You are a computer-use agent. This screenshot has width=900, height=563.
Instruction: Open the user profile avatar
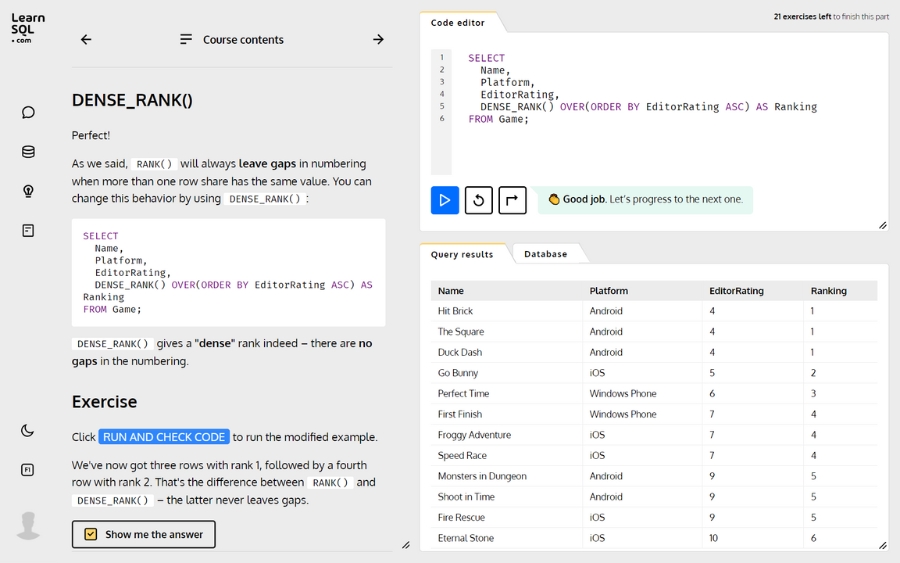(x=28, y=525)
